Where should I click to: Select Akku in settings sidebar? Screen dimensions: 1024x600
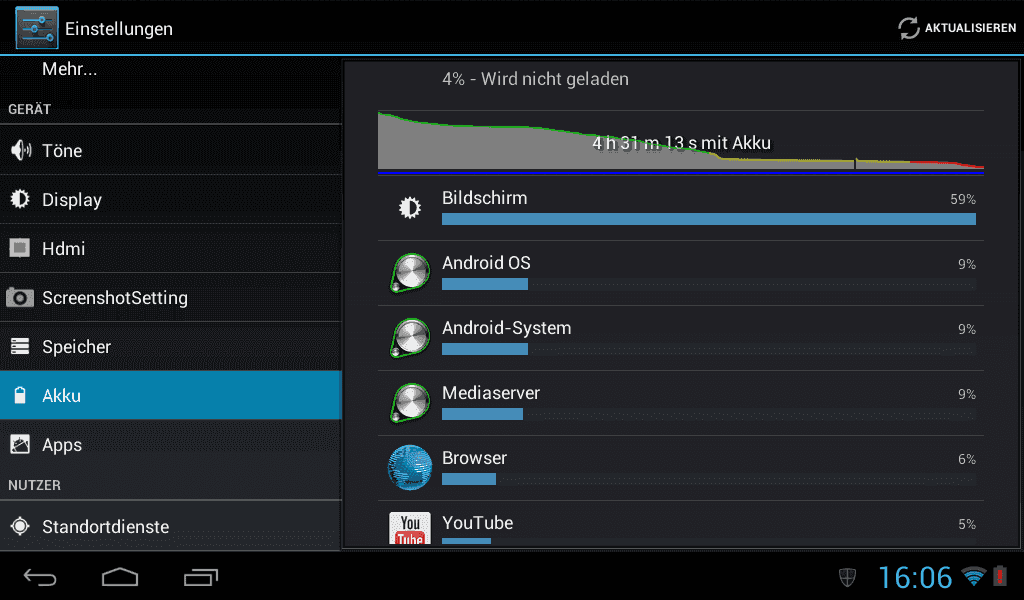171,395
